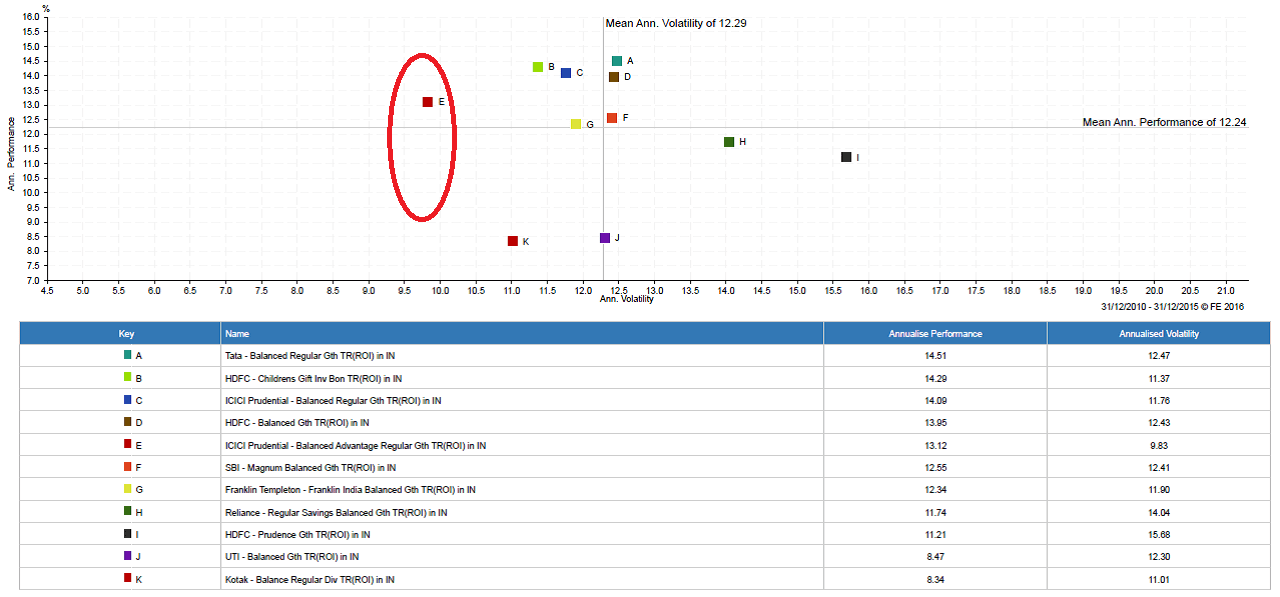Select the orange-red marker F on the chart
The height and width of the screenshot is (597, 1280).
(612, 118)
